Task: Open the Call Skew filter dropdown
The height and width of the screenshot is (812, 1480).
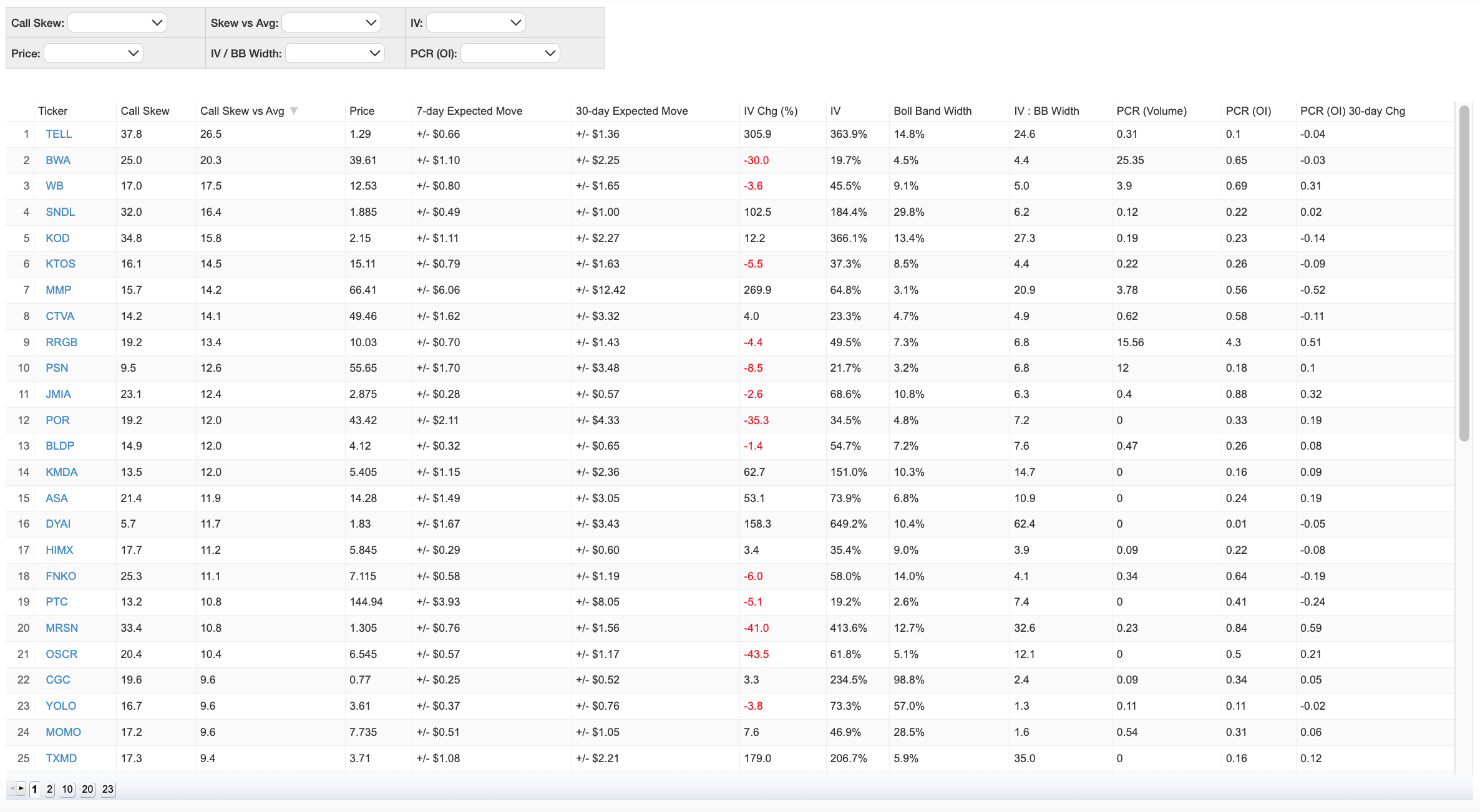Action: pos(117,22)
